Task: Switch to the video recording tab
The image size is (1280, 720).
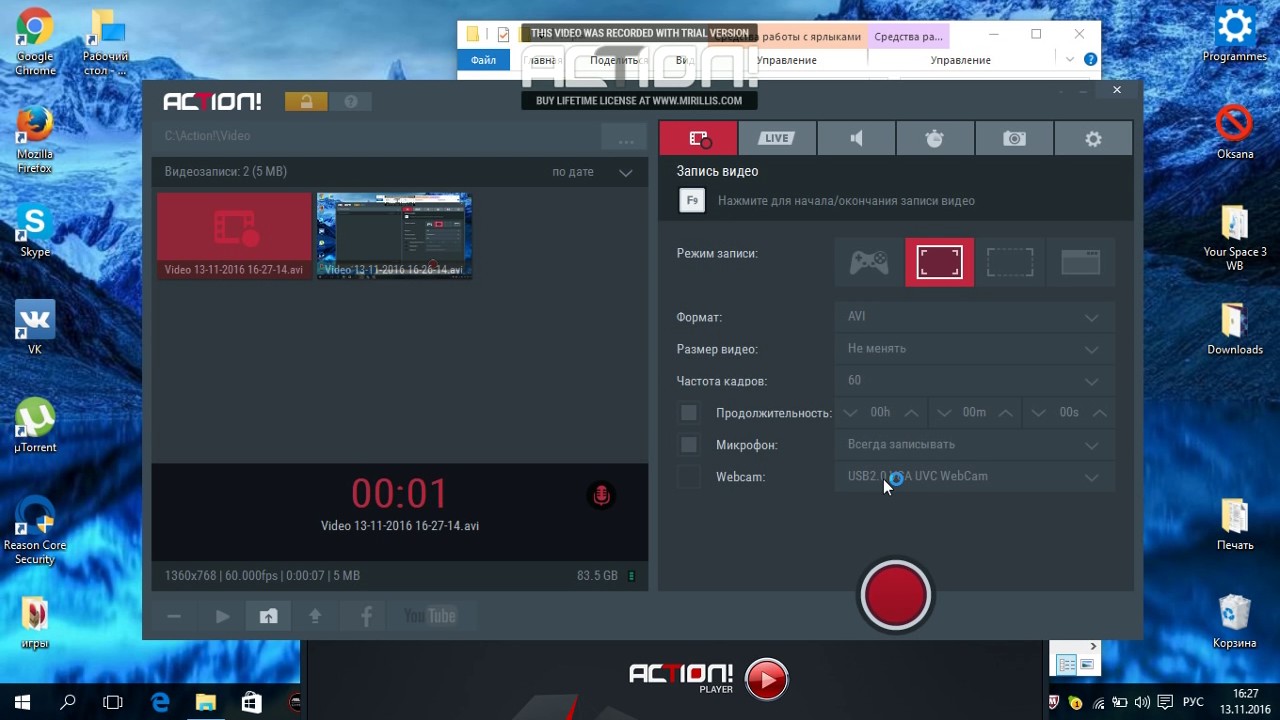Action: pyautogui.click(x=698, y=139)
